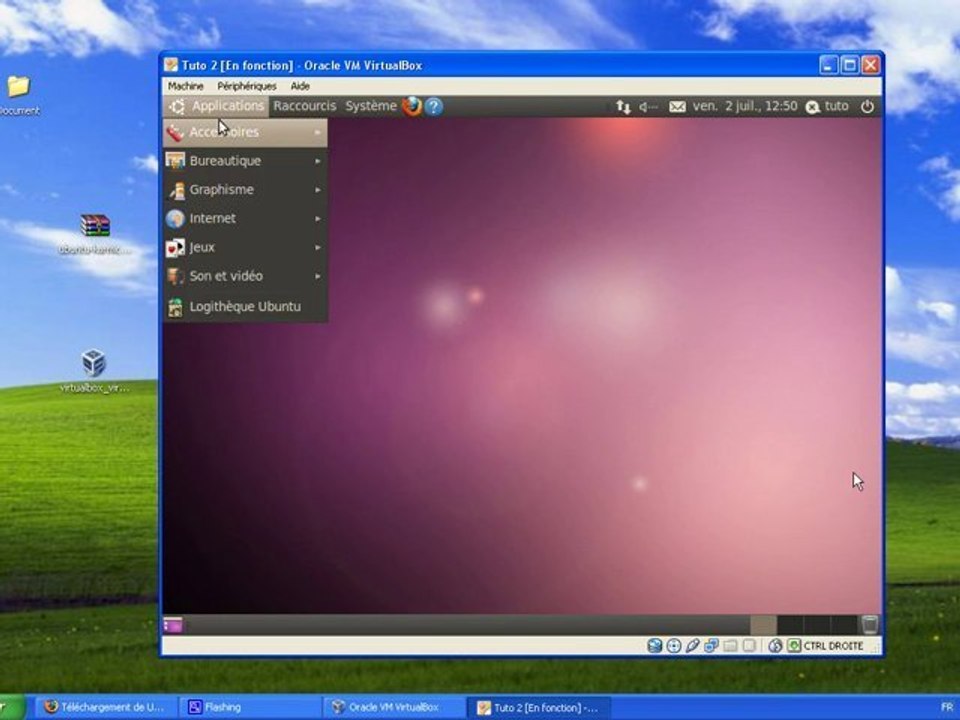The height and width of the screenshot is (720, 960).
Task: Maximize the Tuto 2 VirtualBox window
Action: click(x=849, y=65)
